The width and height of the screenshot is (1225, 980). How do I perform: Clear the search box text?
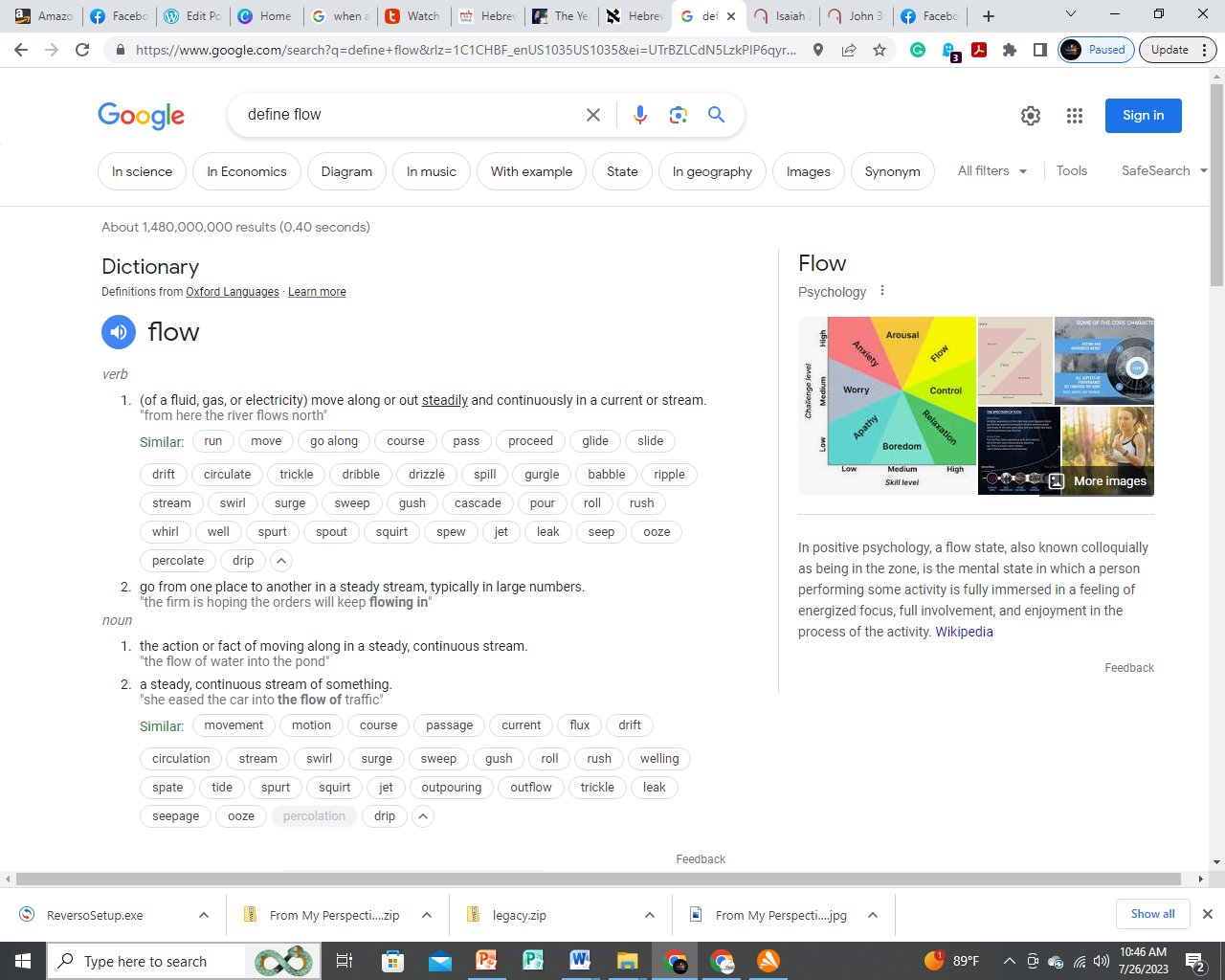(x=593, y=115)
